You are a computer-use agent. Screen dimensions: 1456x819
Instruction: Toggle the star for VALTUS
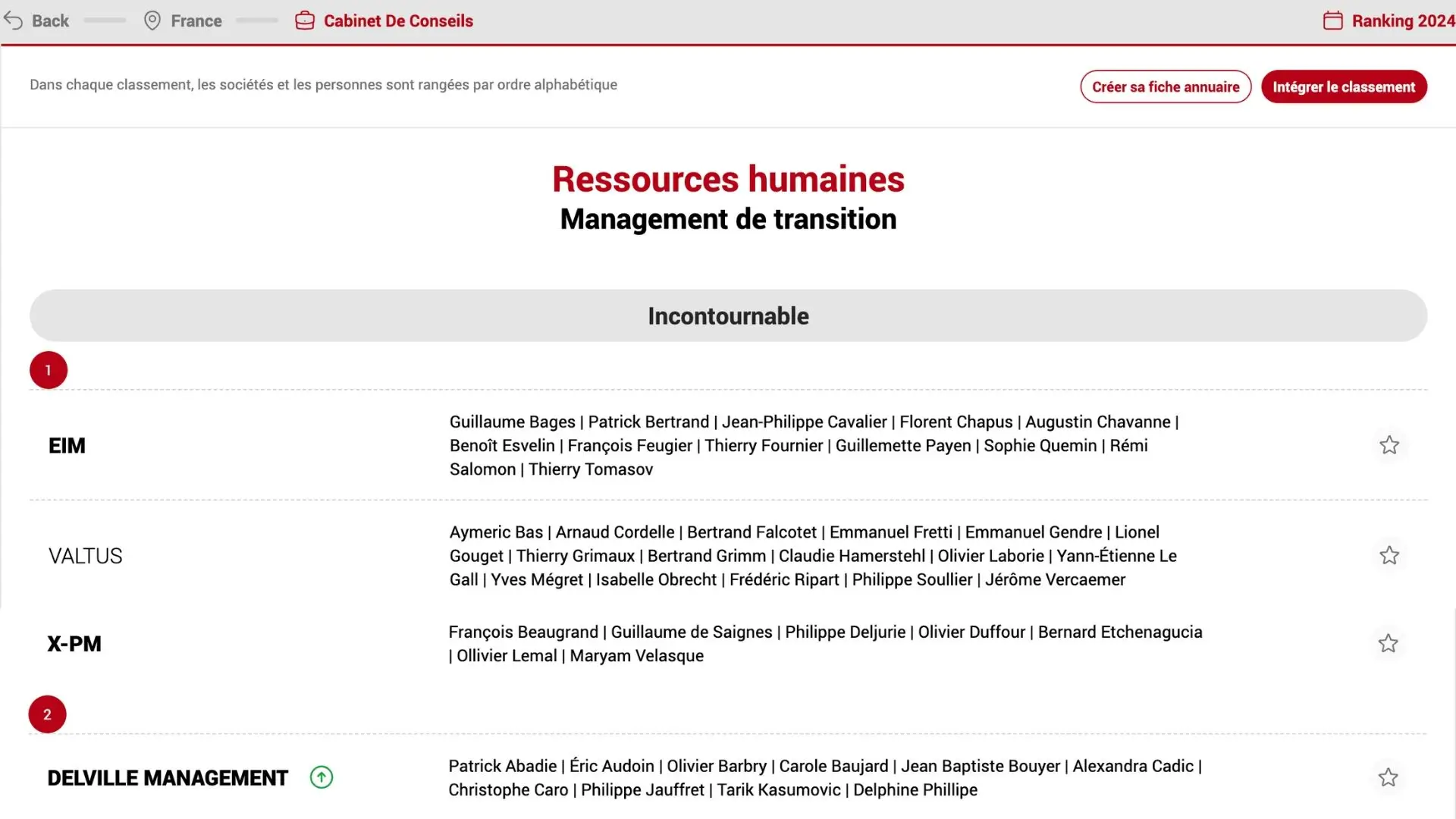[x=1389, y=556]
